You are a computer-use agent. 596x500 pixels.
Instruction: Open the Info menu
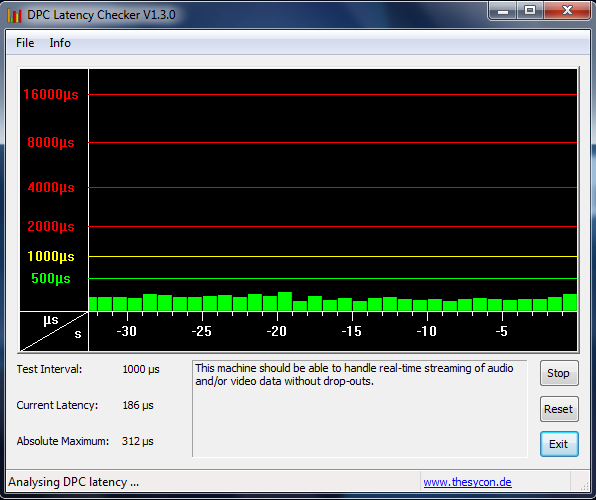click(x=60, y=43)
